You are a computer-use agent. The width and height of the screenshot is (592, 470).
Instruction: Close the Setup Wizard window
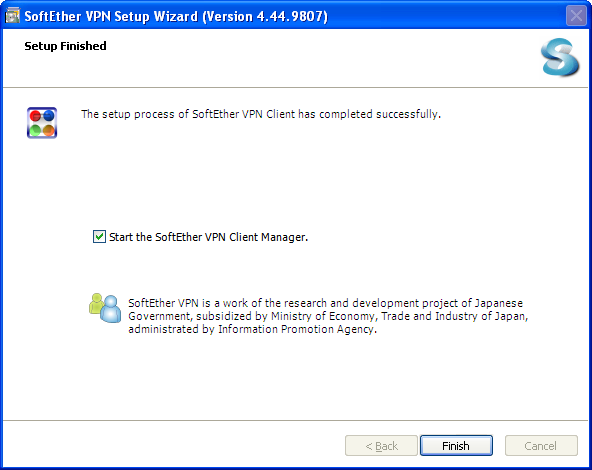tap(576, 16)
